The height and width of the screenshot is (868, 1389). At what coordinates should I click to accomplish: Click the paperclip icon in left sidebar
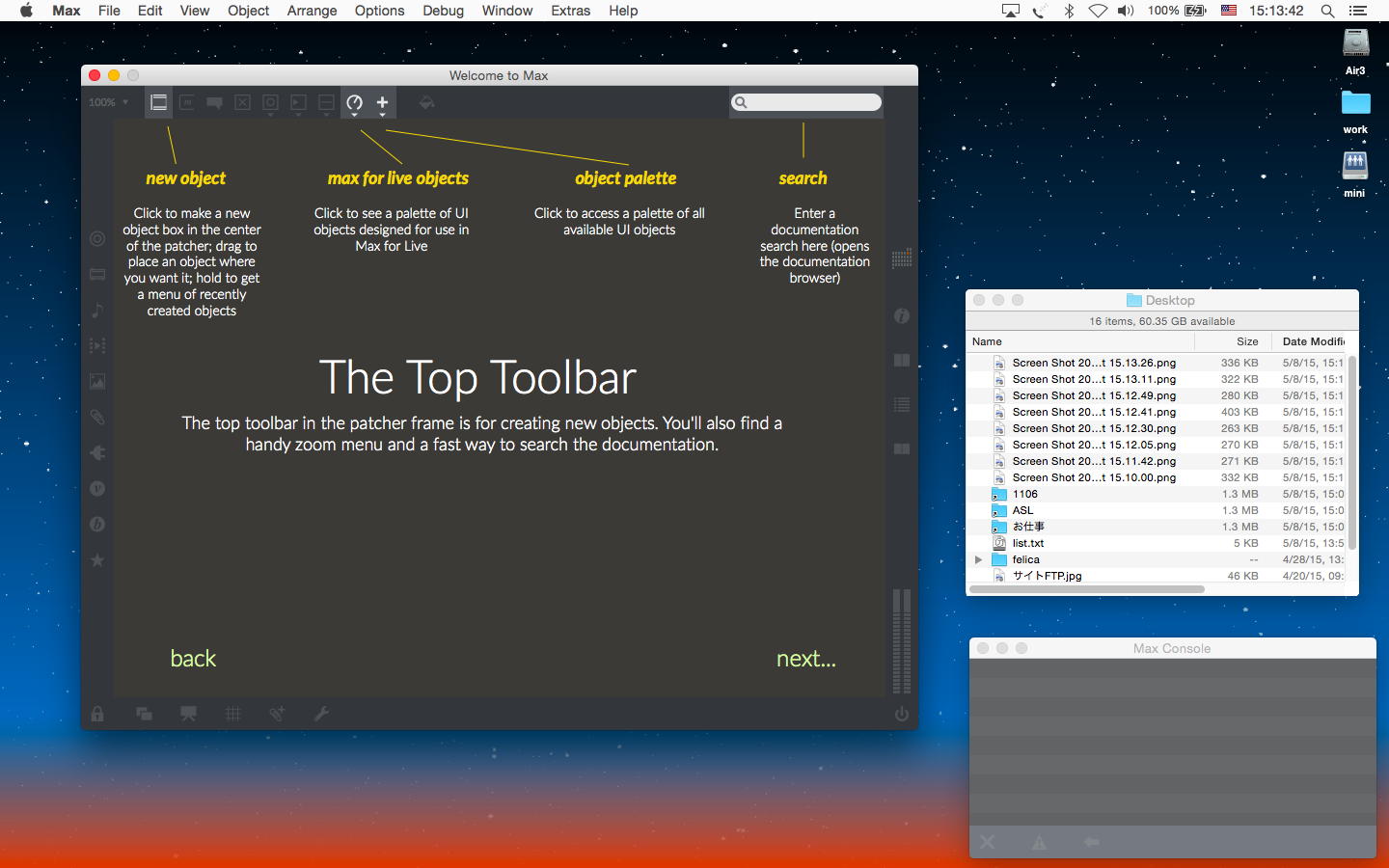click(x=97, y=417)
